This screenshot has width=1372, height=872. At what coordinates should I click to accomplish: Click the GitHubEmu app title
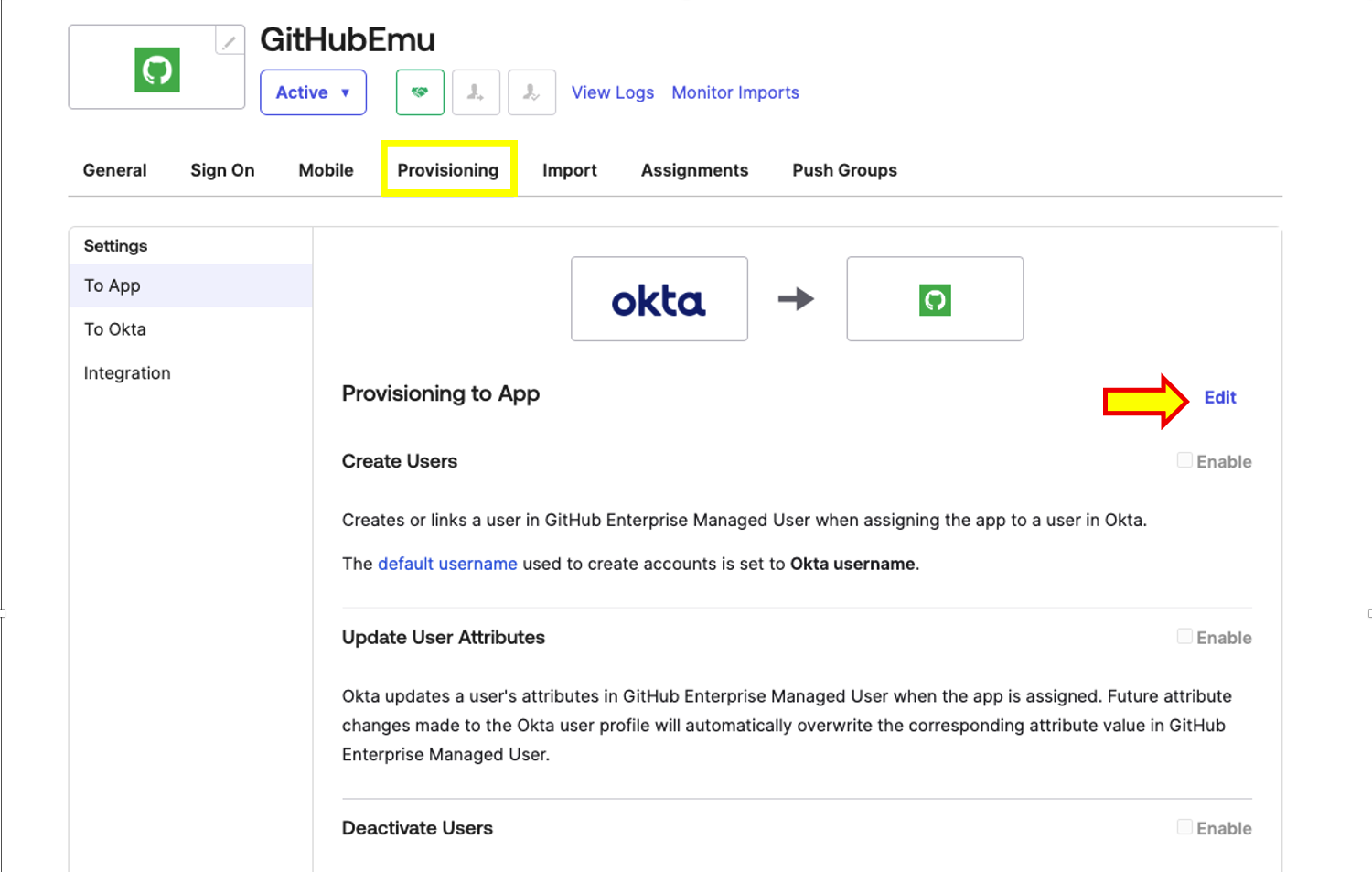pyautogui.click(x=348, y=39)
